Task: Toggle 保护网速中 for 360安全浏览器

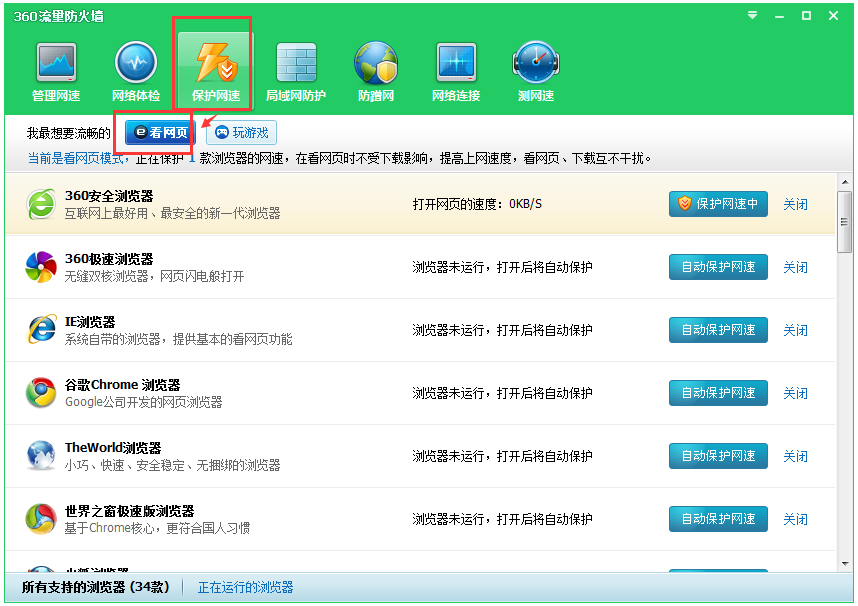Action: 718,204
